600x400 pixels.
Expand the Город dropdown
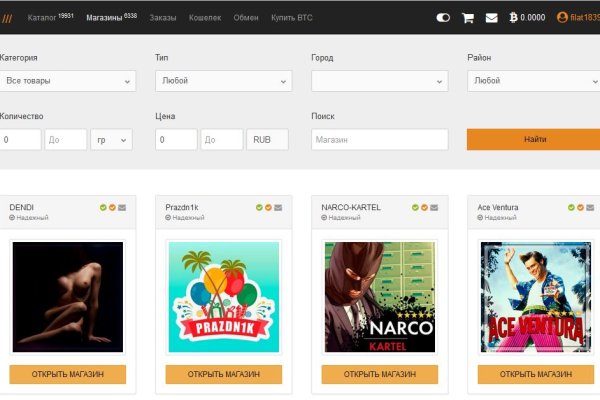[379, 80]
